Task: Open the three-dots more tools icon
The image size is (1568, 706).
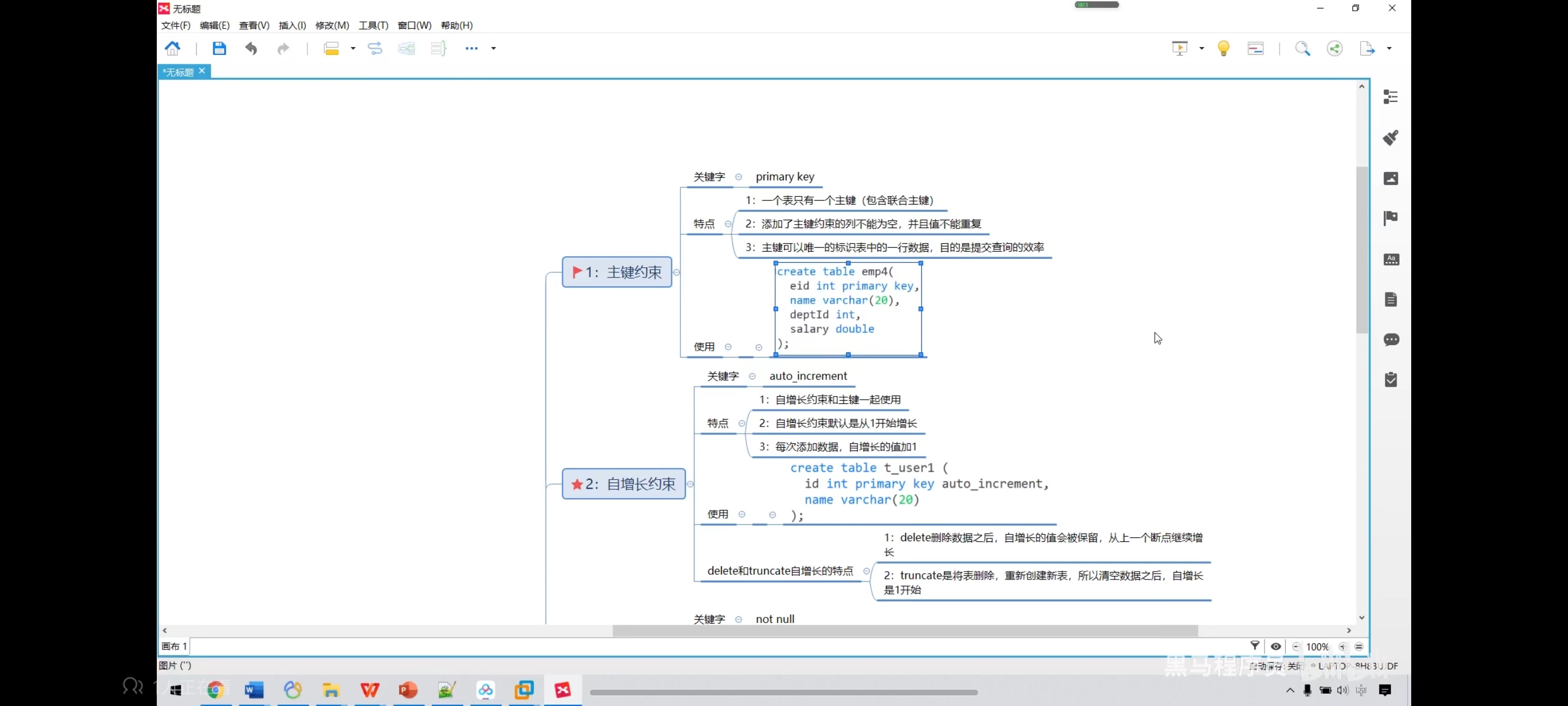Action: pos(472,48)
